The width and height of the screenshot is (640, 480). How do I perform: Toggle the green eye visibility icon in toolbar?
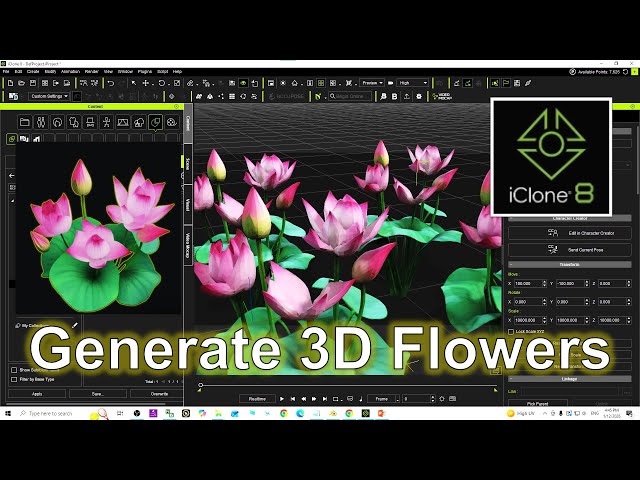[243, 83]
